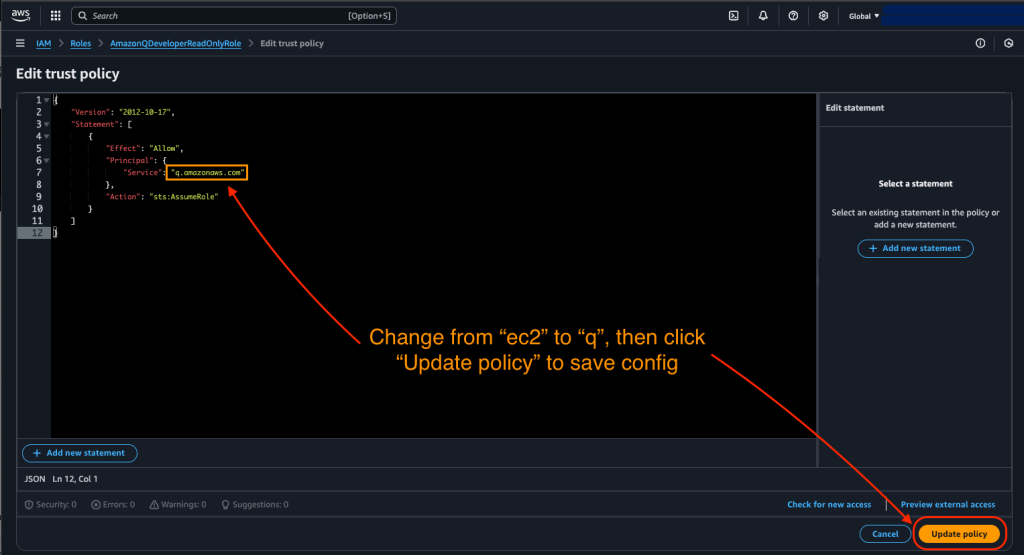The height and width of the screenshot is (555, 1024).
Task: Click the "sts:AssumeRole" action line
Action: coord(162,197)
